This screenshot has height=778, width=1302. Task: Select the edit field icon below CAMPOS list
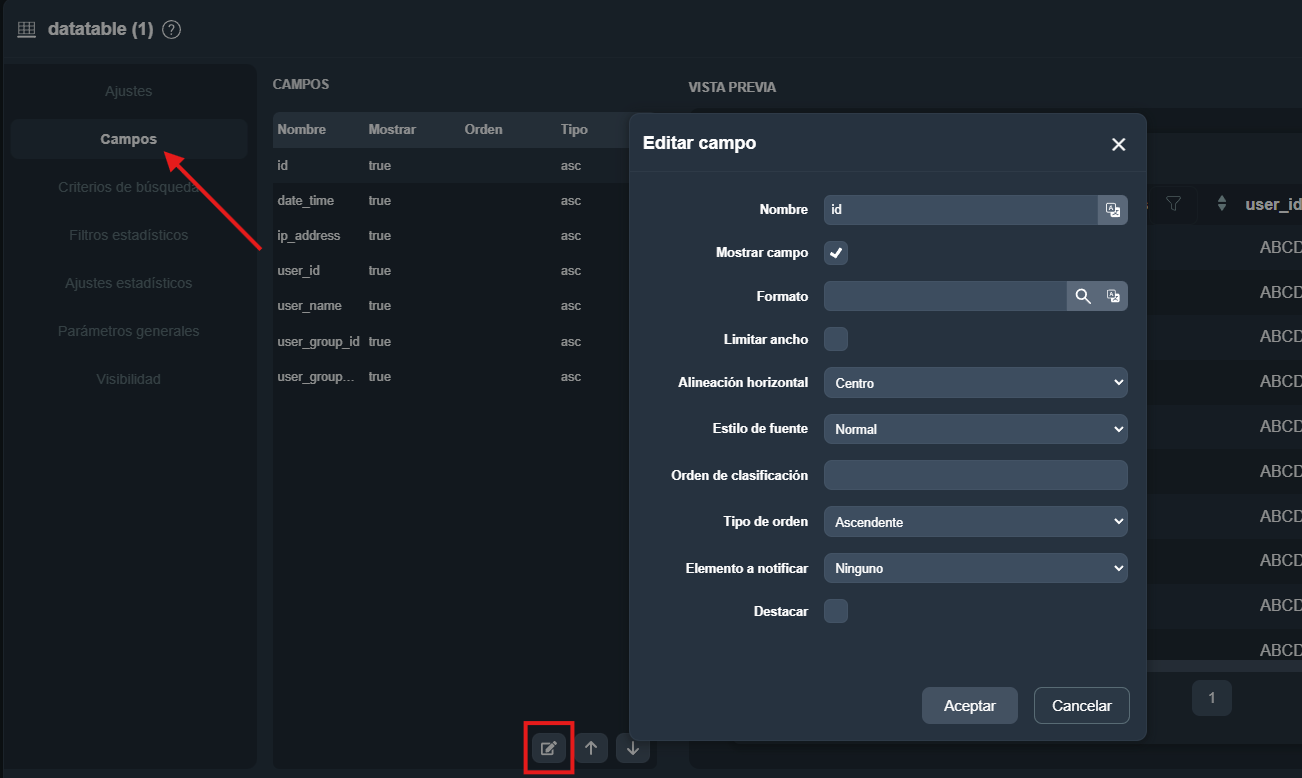tap(548, 747)
